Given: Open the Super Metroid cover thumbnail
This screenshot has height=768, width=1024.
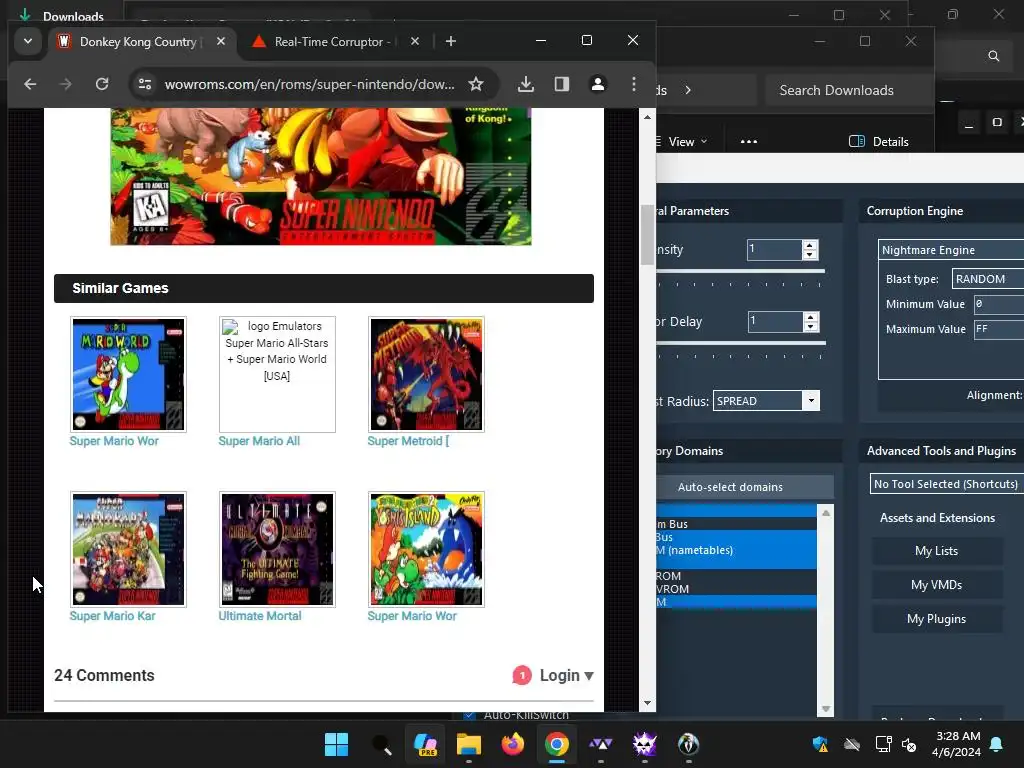Looking at the screenshot, I should point(426,374).
